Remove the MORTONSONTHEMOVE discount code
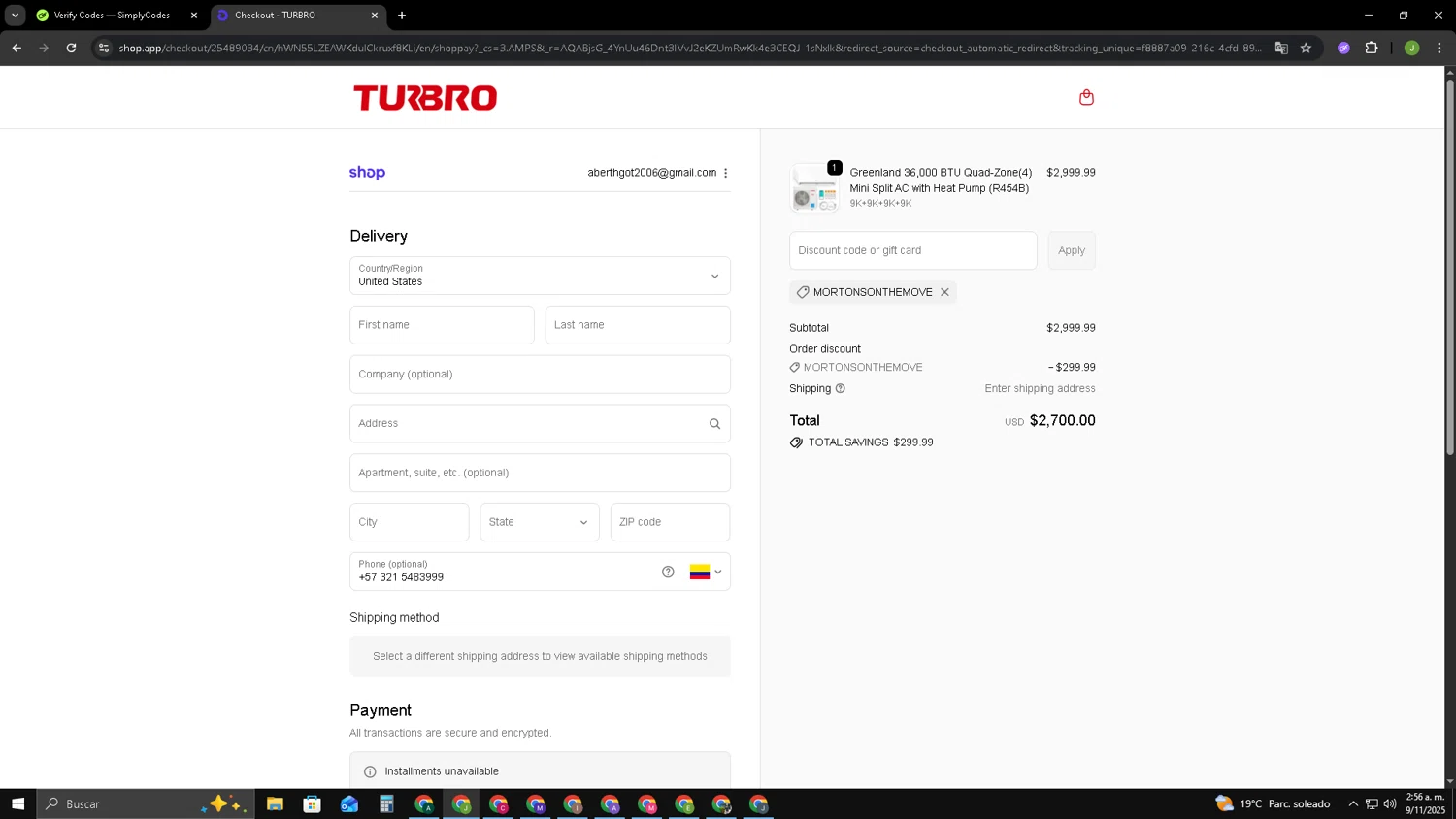Image resolution: width=1456 pixels, height=819 pixels. [x=944, y=292]
